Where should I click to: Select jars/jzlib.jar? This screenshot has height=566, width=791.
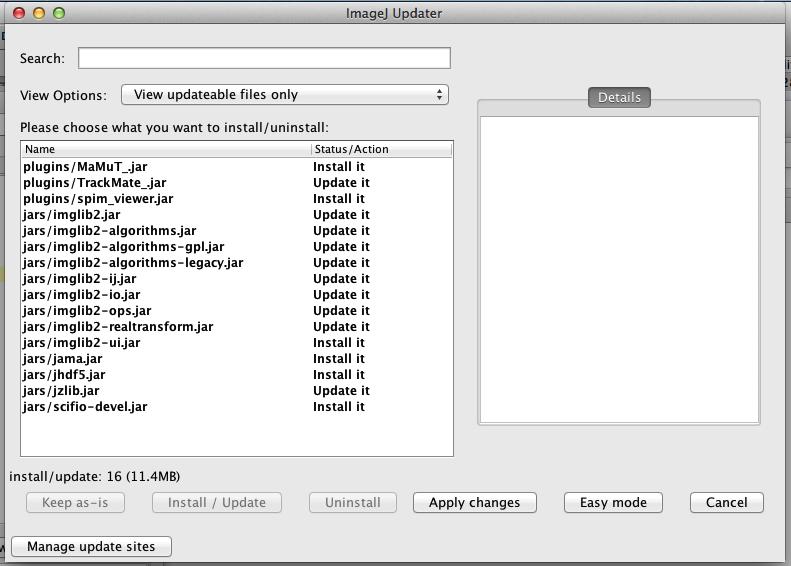click(x=237, y=391)
